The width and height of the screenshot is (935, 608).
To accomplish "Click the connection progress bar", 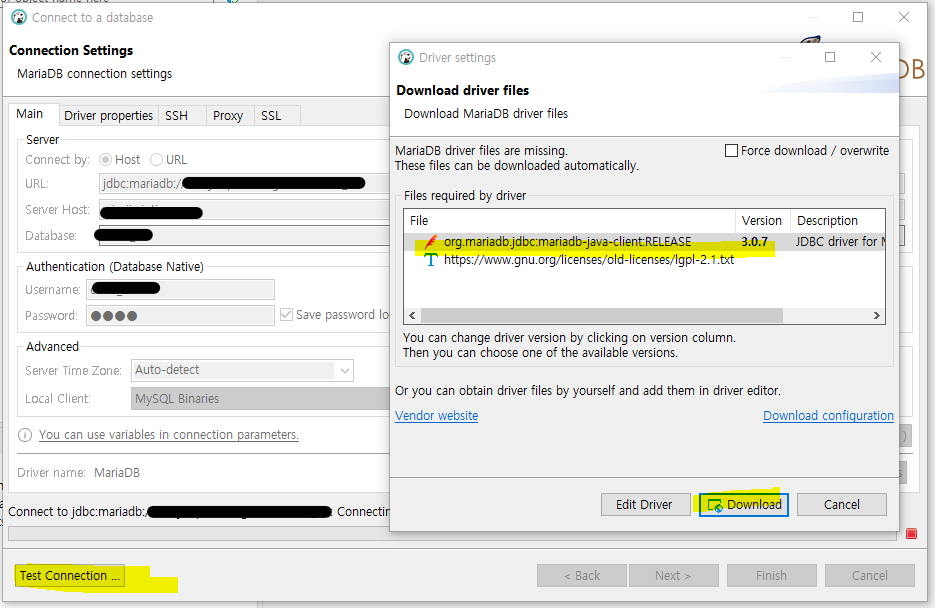I will point(452,533).
